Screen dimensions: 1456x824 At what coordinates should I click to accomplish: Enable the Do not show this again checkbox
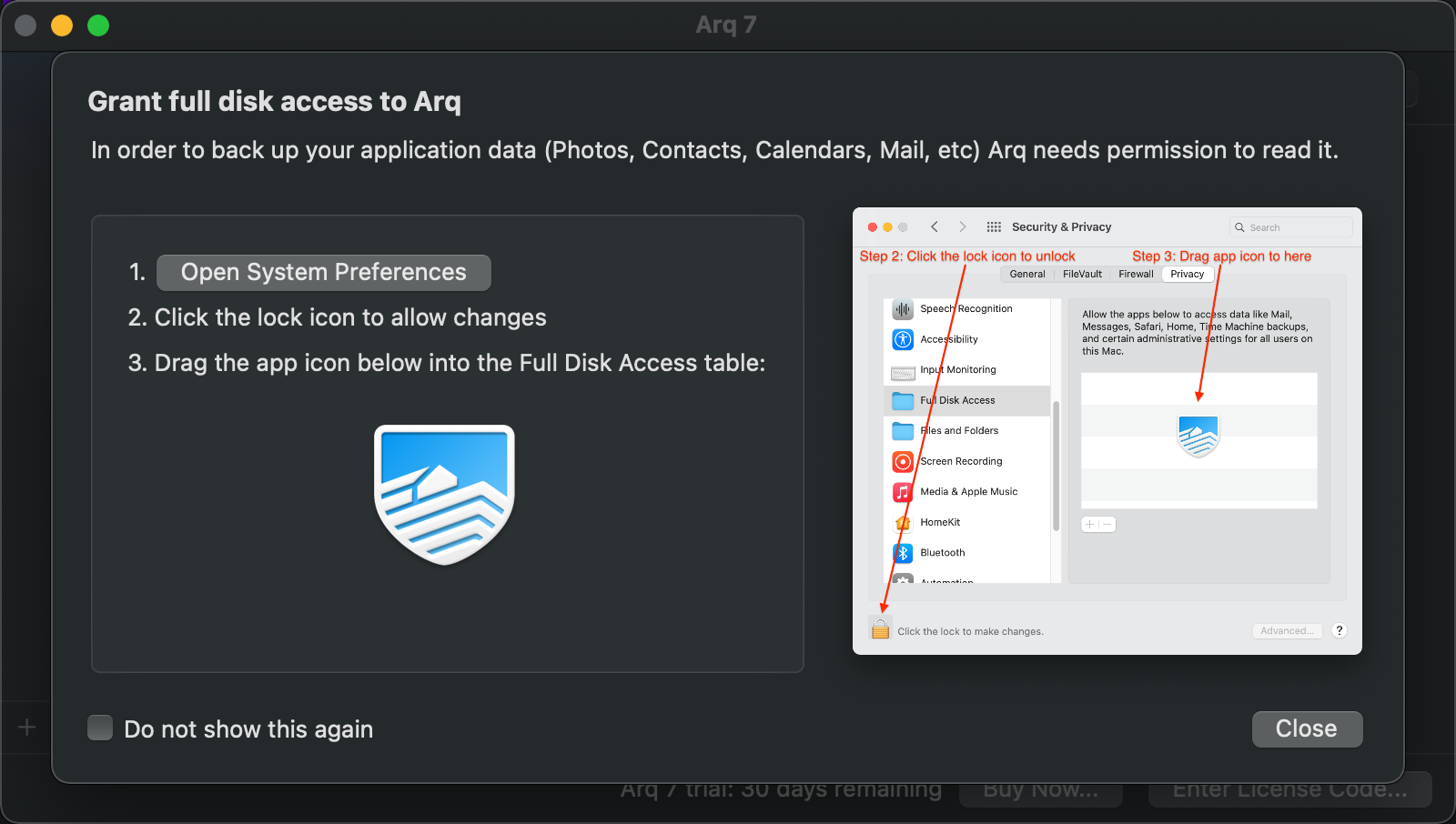pos(100,729)
